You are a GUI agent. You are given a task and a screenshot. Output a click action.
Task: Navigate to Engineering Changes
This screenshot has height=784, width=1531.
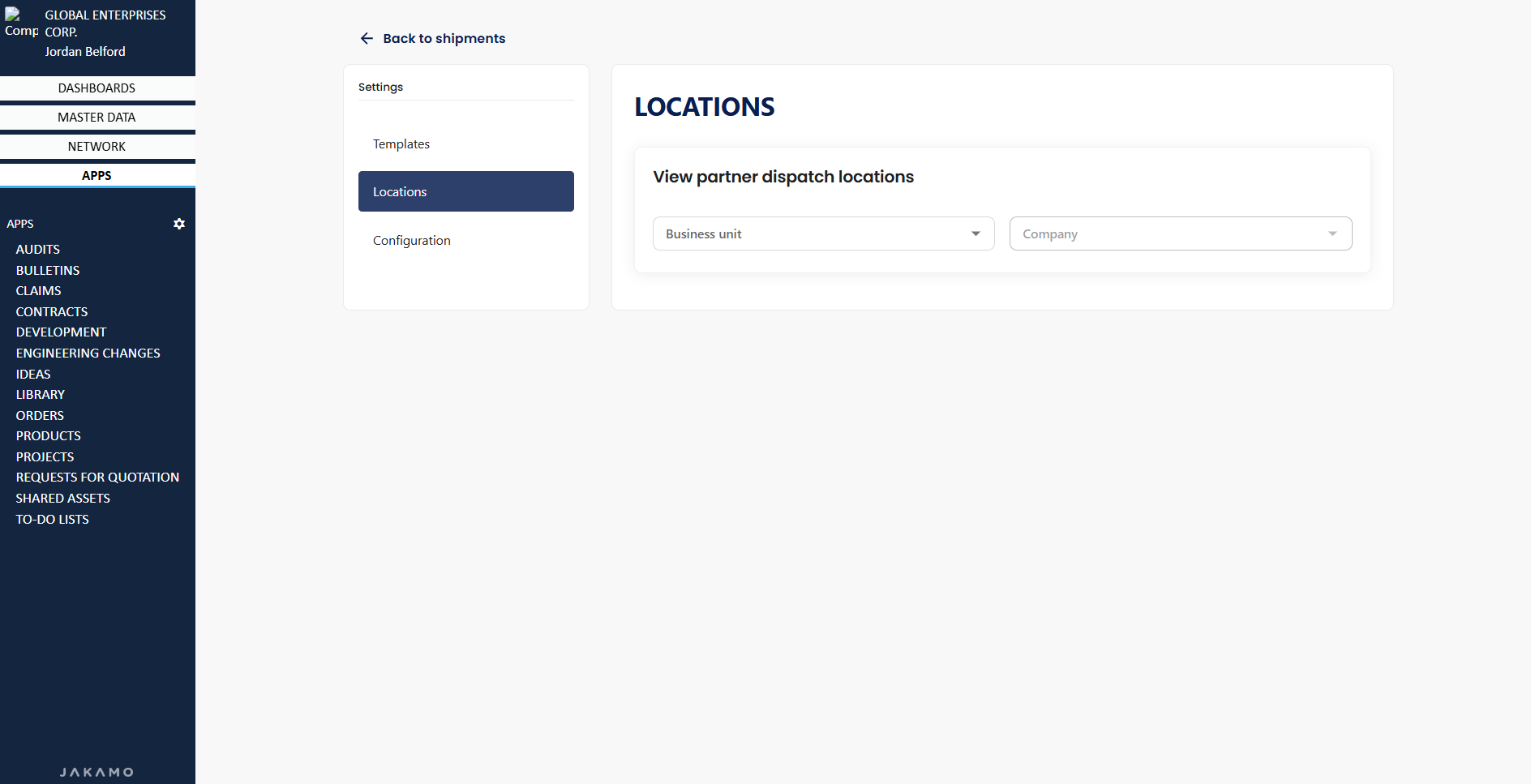pos(88,353)
